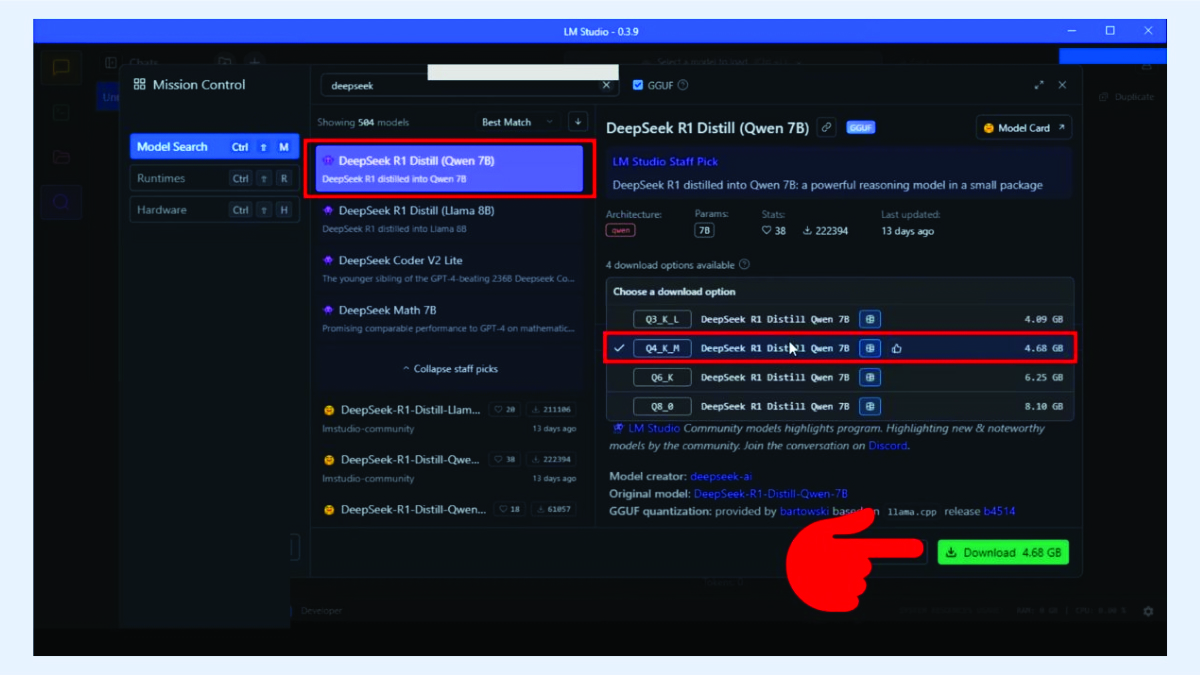Open the Chat icon in left sidebar

[x=61, y=68]
